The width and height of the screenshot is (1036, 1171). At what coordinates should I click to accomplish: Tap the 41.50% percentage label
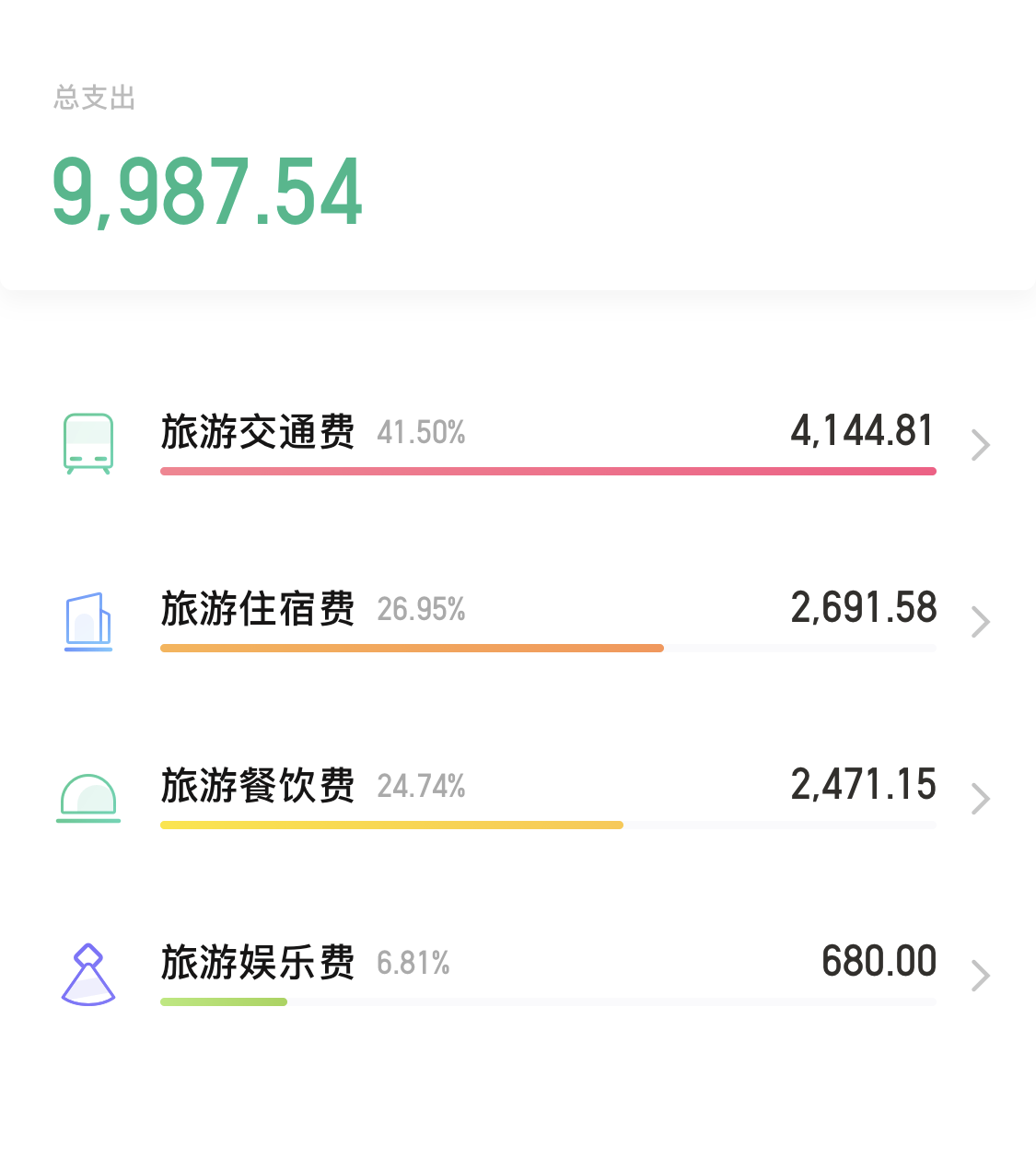pyautogui.click(x=421, y=432)
